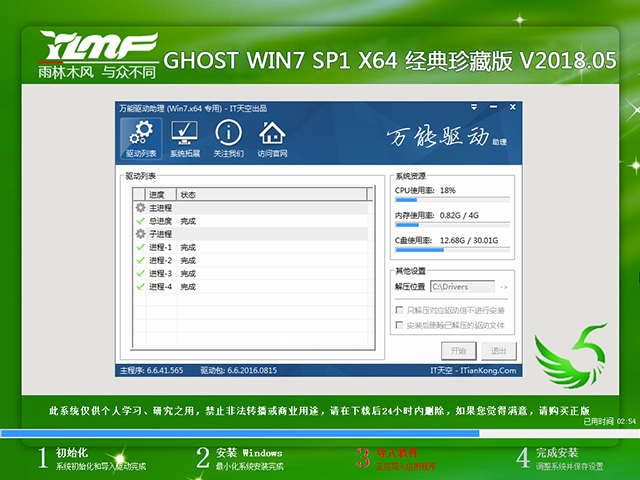Viewport: 640px width, 480px height.
Task: Click the 完成 status of 进程-4
Action: pyautogui.click(x=188, y=287)
